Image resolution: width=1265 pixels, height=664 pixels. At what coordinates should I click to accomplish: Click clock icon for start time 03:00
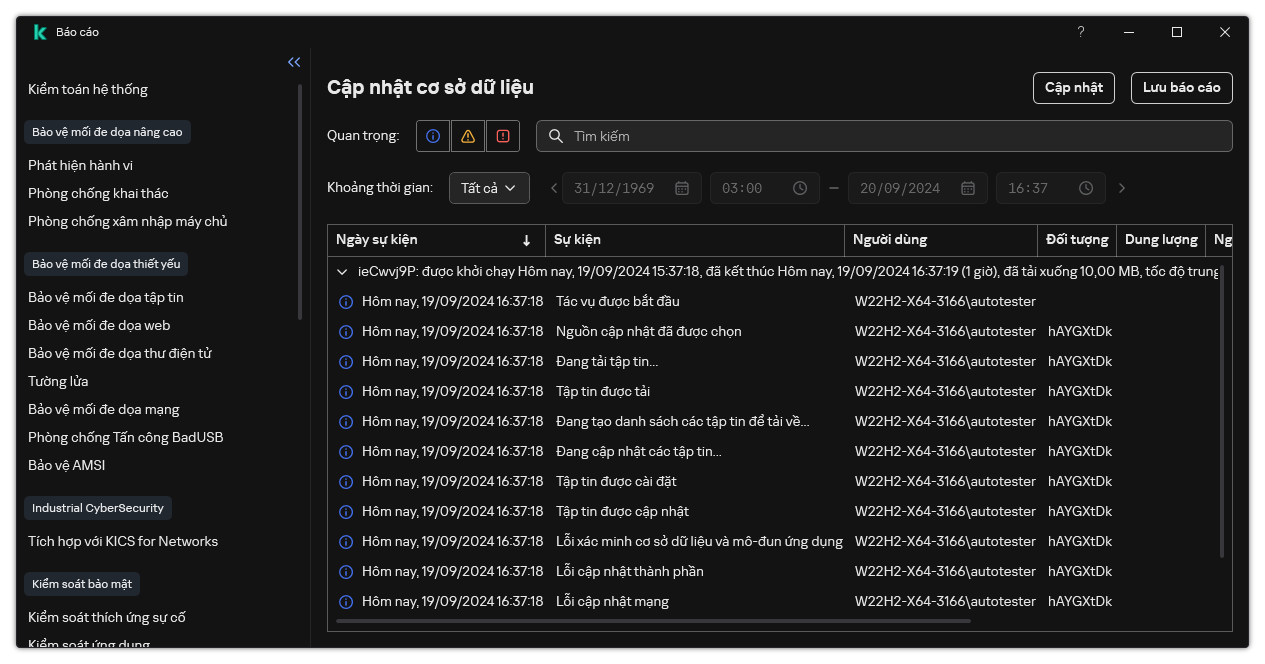[x=800, y=188]
